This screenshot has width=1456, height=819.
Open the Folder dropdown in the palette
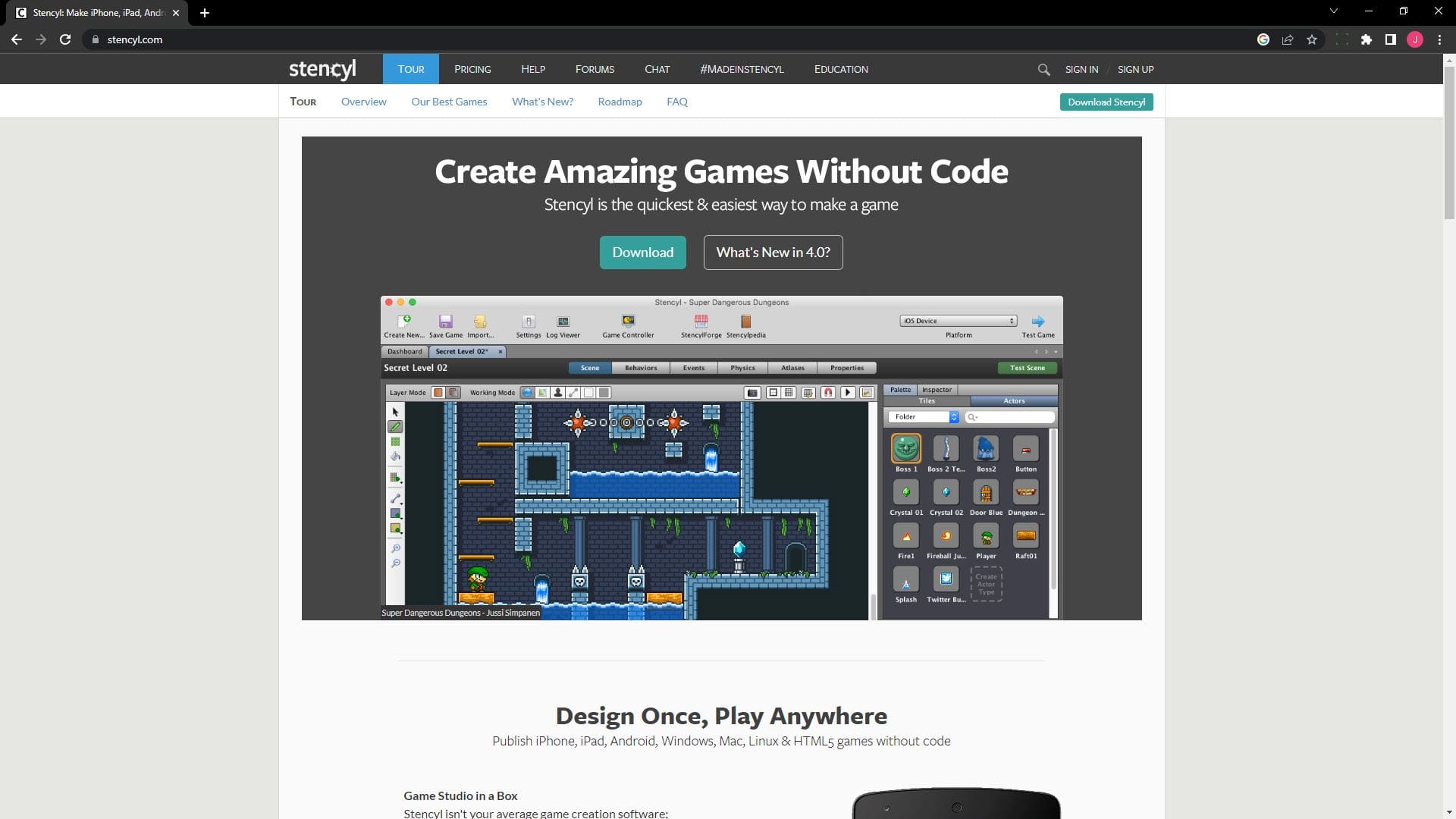point(924,417)
